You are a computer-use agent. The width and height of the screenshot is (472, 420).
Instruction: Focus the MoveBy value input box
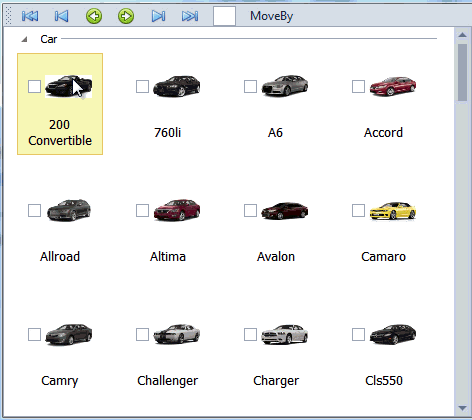tap(224, 16)
